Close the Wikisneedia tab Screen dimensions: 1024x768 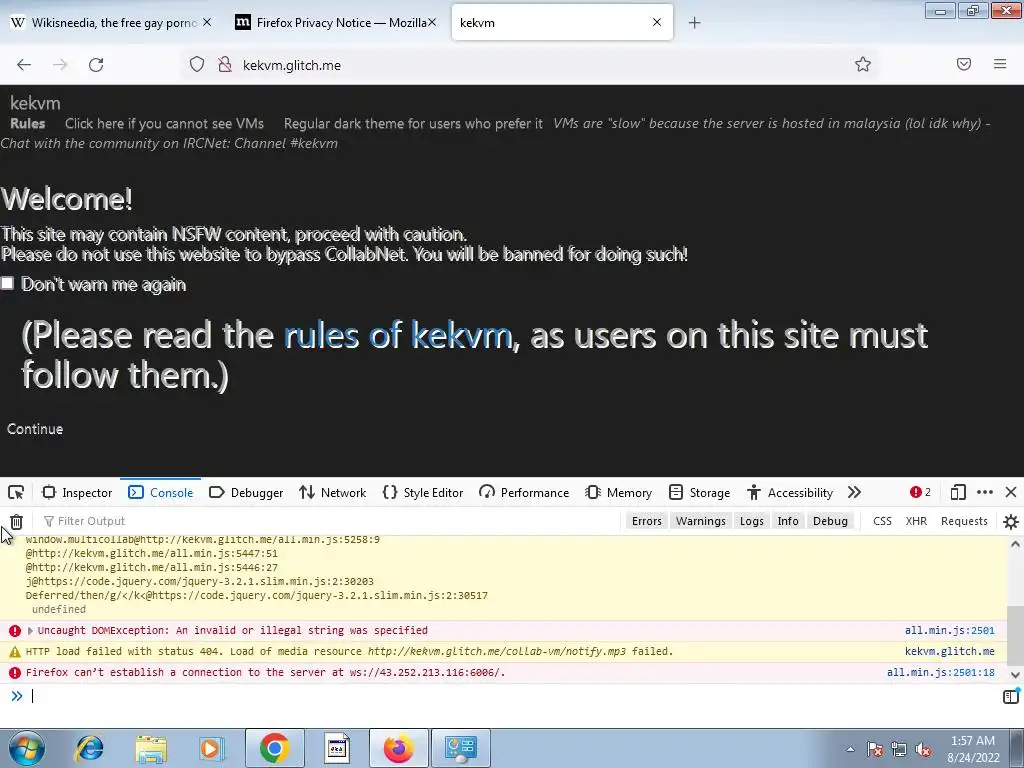(207, 22)
